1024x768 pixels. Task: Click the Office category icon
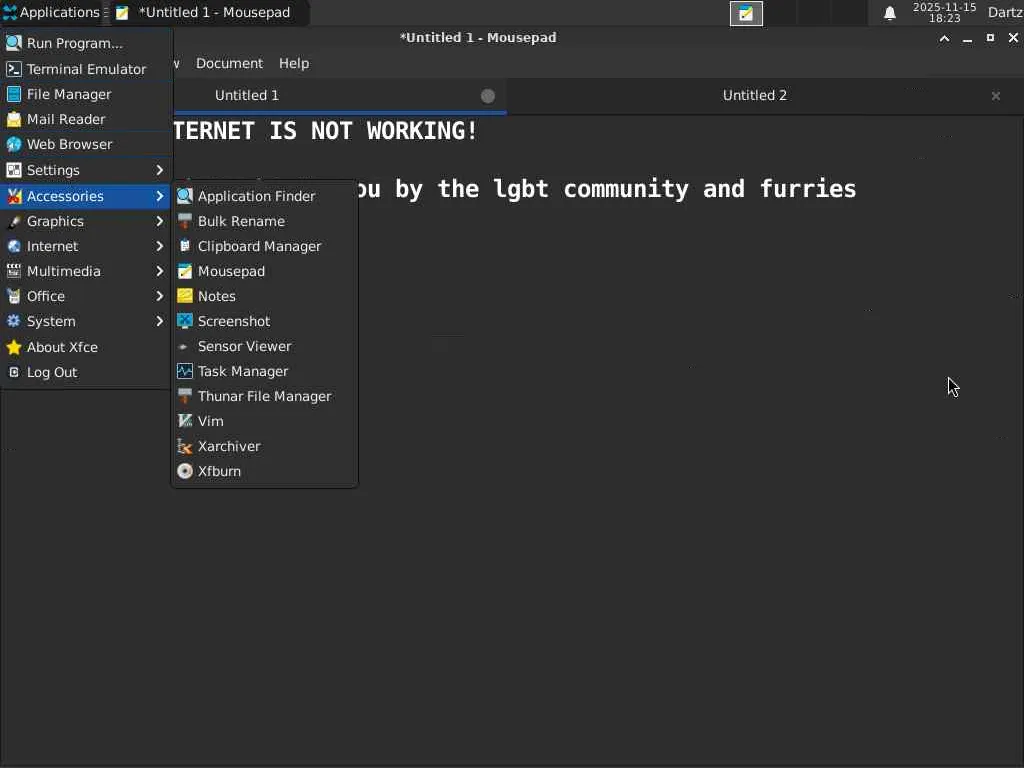tap(14, 296)
